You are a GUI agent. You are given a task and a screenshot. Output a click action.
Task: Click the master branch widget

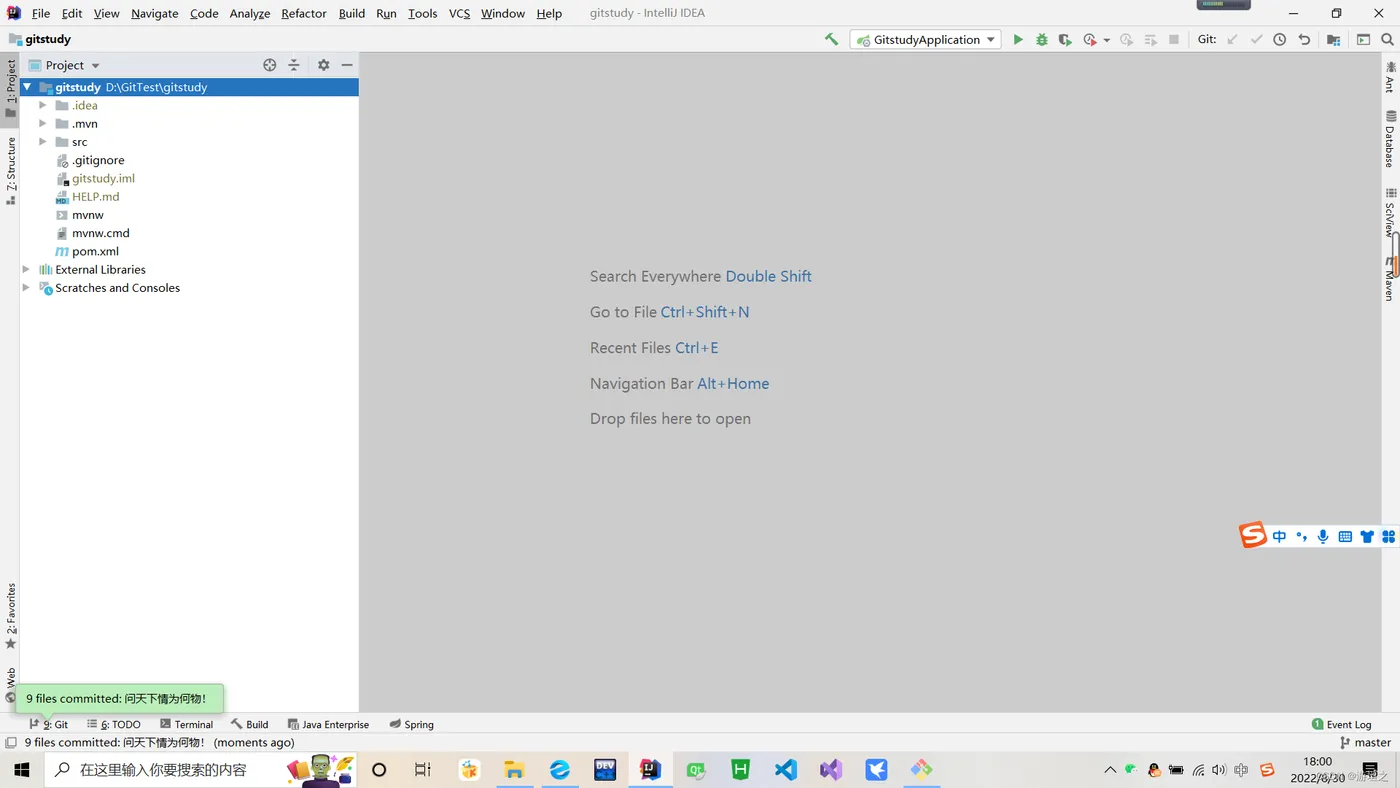(x=1366, y=742)
